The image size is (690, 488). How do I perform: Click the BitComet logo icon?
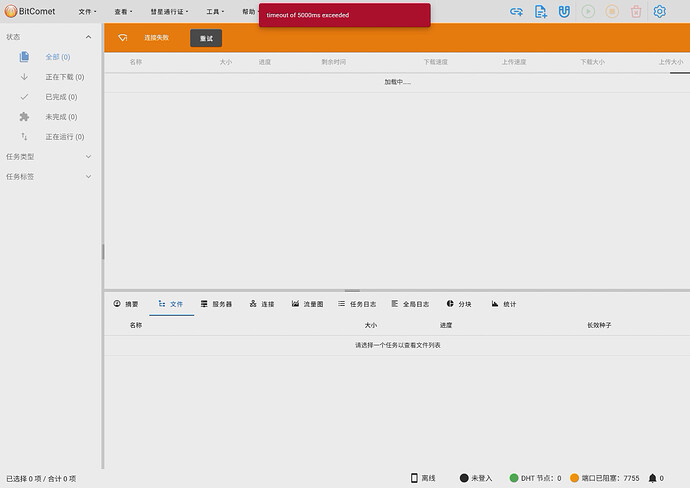pos(11,12)
